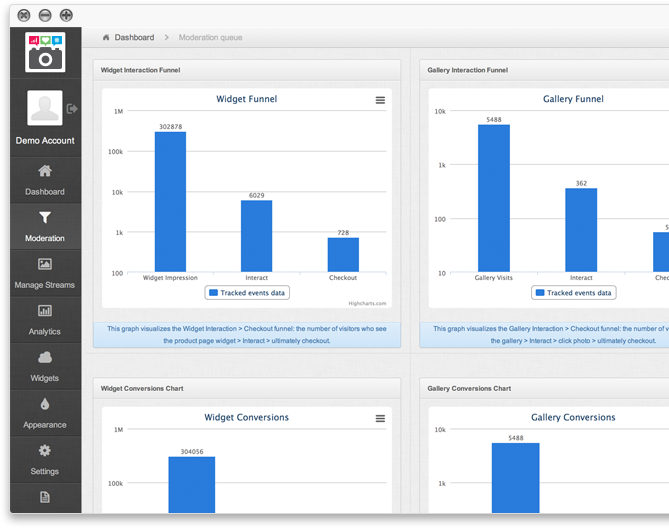Click the Widget funnel description note
Image resolution: width=669 pixels, height=528 pixels.
point(247,335)
